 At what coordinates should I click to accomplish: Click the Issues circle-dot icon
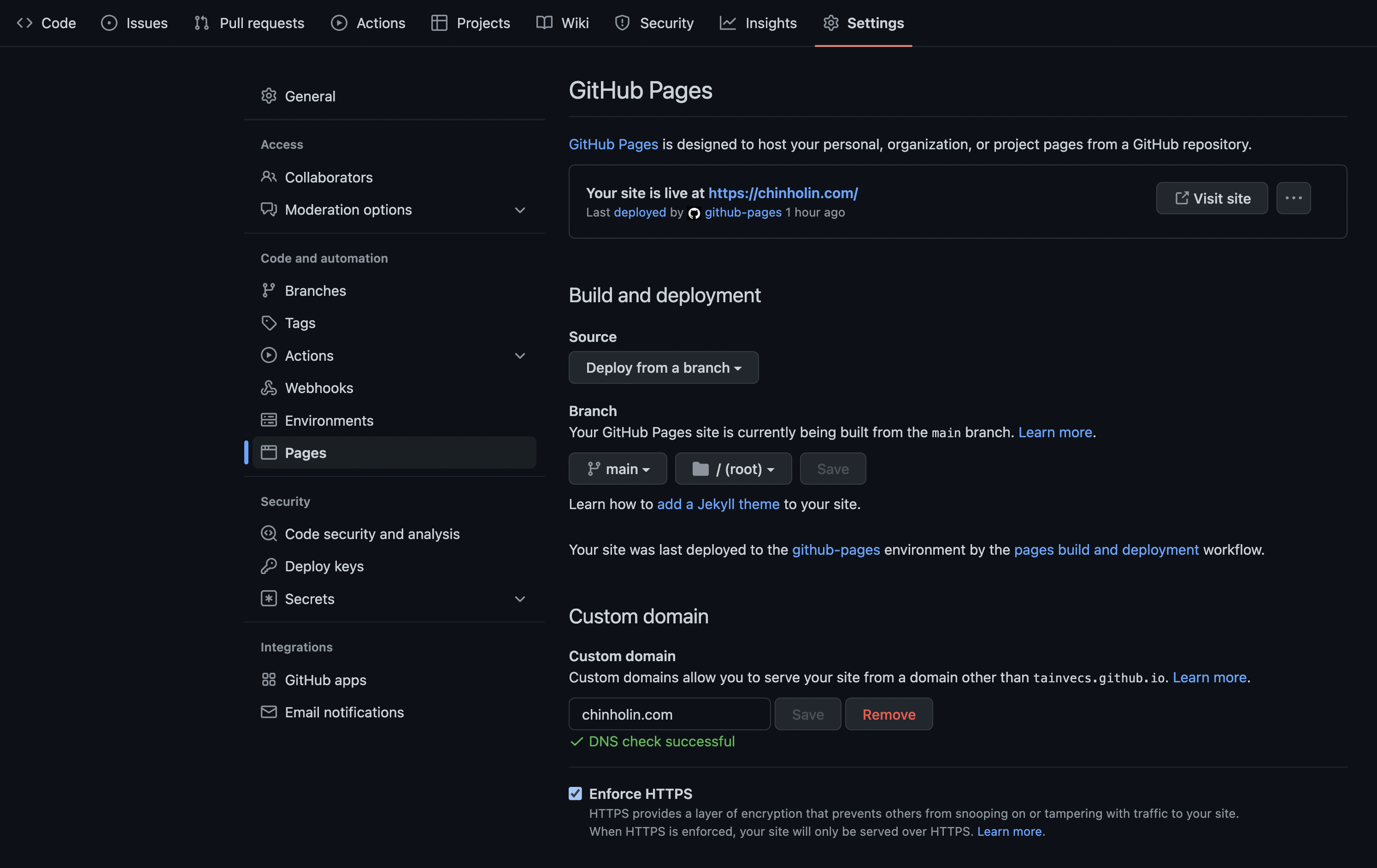coord(109,23)
